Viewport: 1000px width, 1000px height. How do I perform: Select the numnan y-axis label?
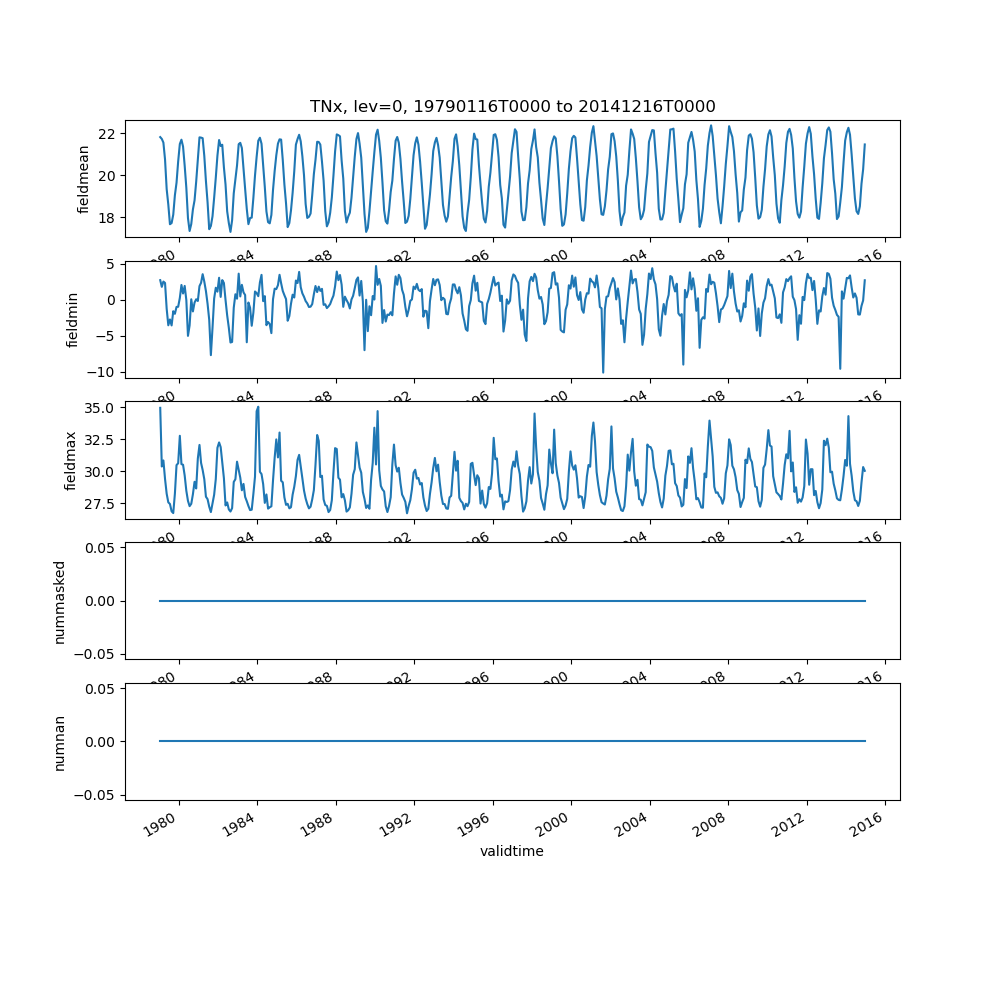coord(59,742)
